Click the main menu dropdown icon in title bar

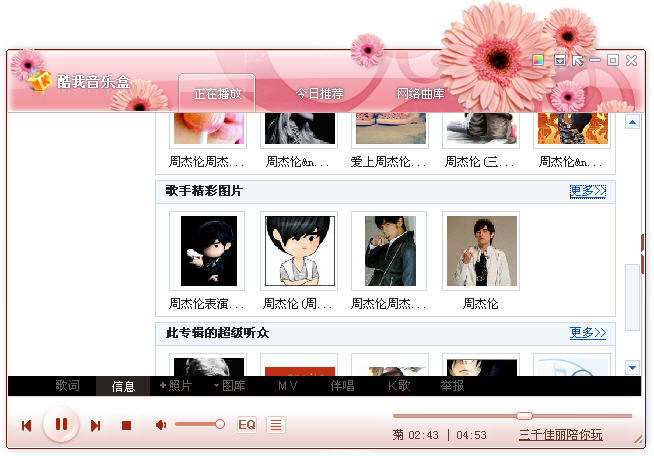pos(560,60)
